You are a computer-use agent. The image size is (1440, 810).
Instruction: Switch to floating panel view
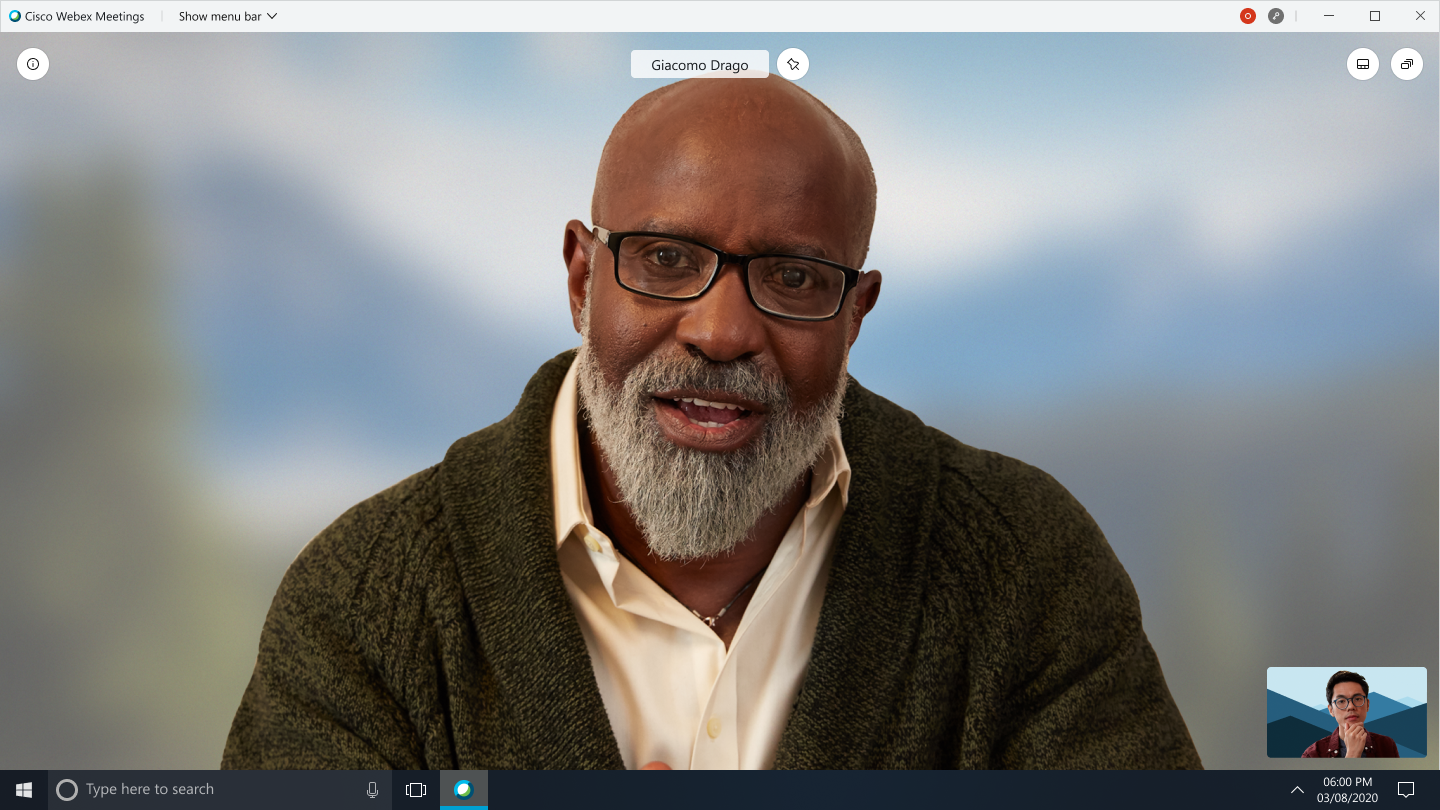point(1407,64)
